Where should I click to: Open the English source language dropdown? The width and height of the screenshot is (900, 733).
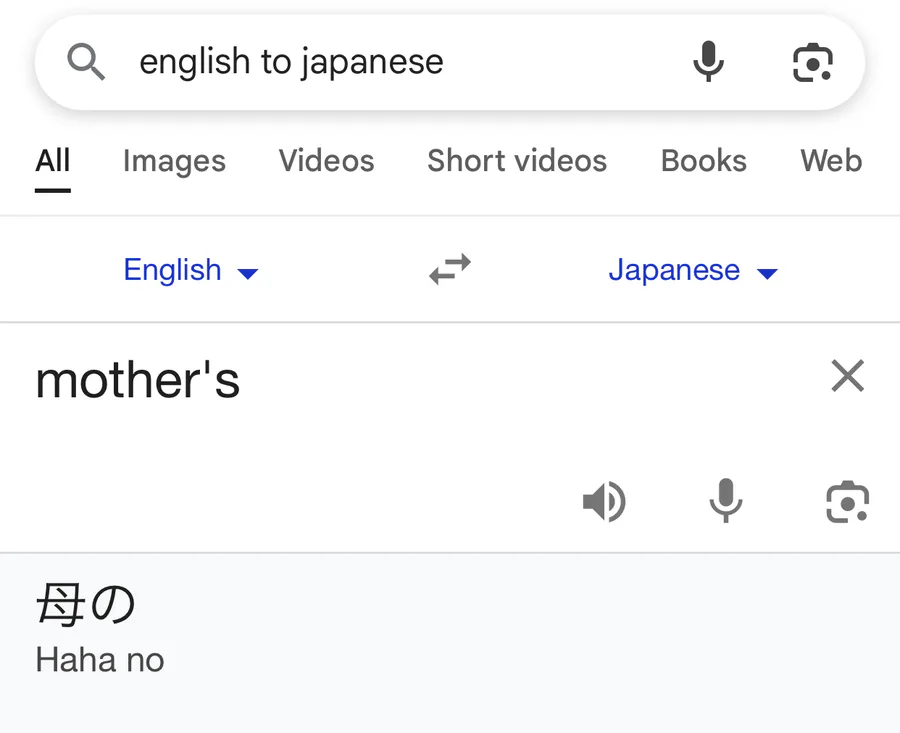[191, 270]
